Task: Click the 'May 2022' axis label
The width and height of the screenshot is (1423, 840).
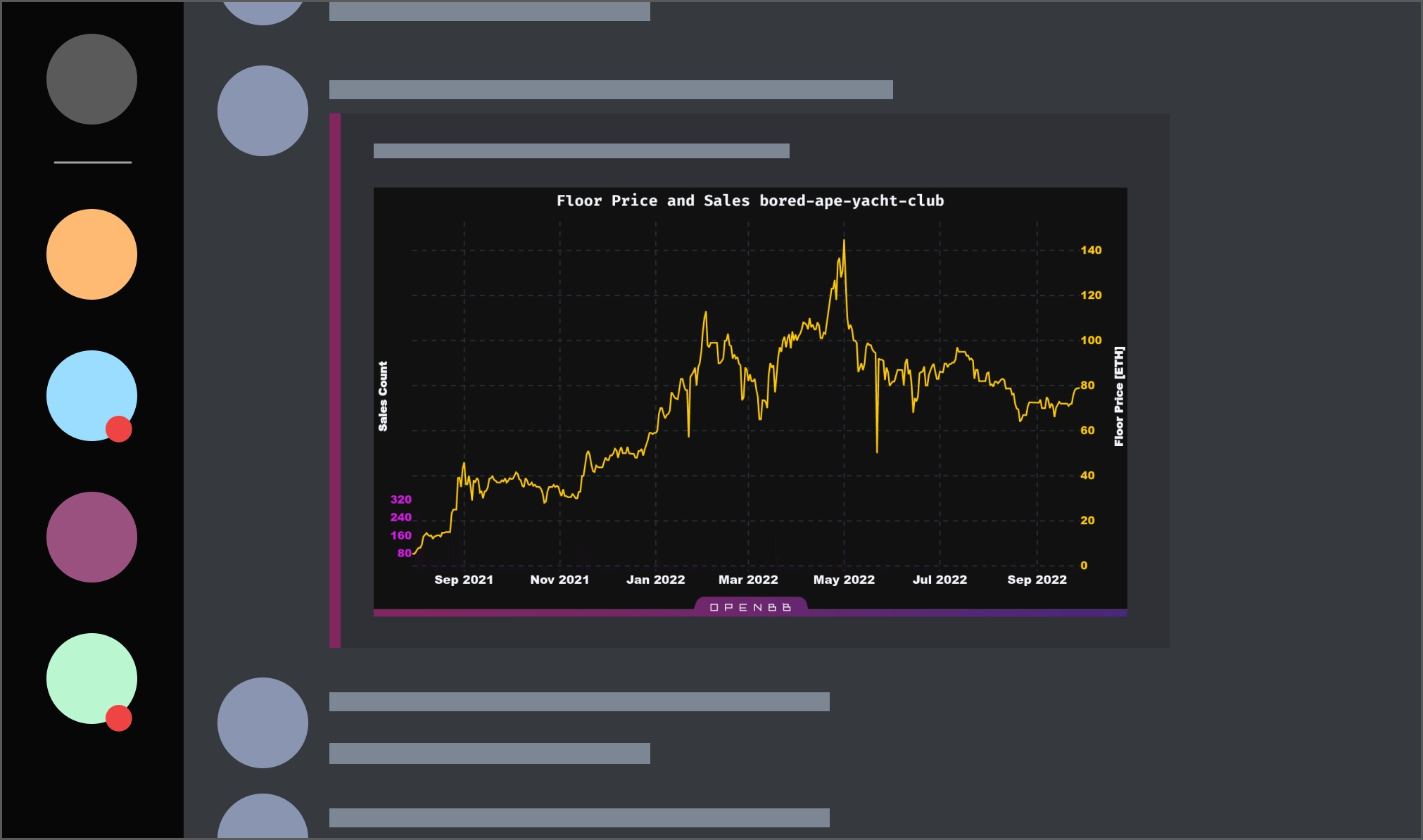Action: click(844, 580)
